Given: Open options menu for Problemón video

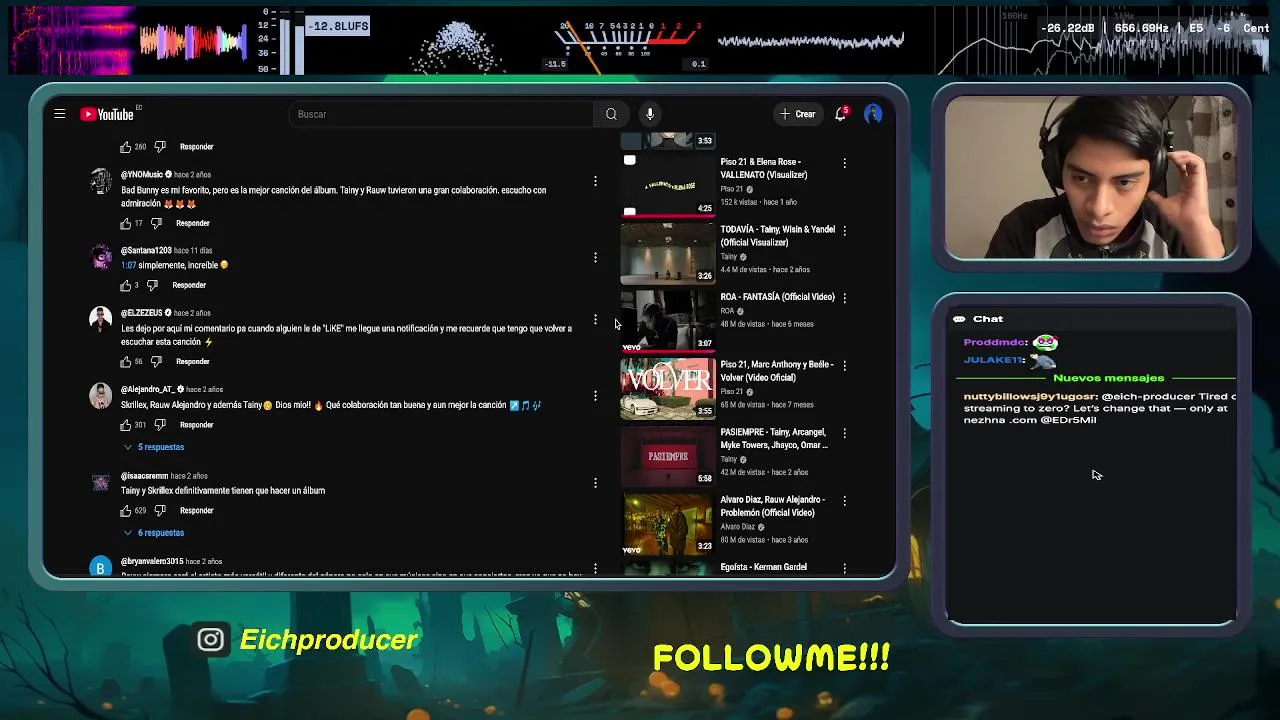Looking at the screenshot, I should pos(844,501).
